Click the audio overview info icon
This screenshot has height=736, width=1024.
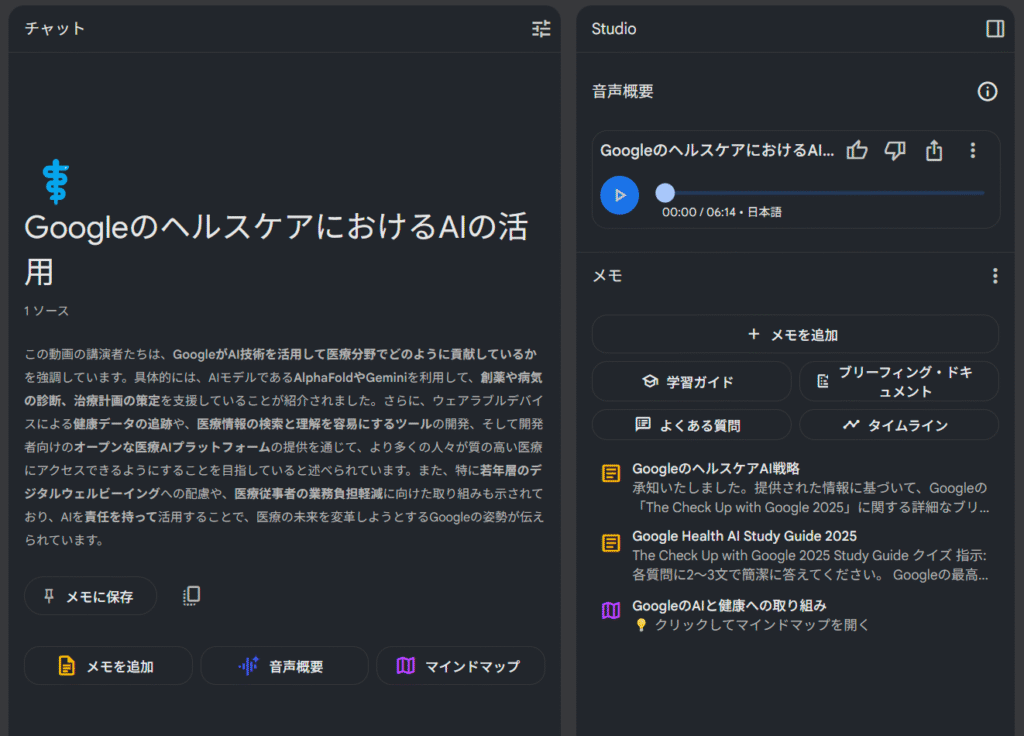[x=987, y=92]
